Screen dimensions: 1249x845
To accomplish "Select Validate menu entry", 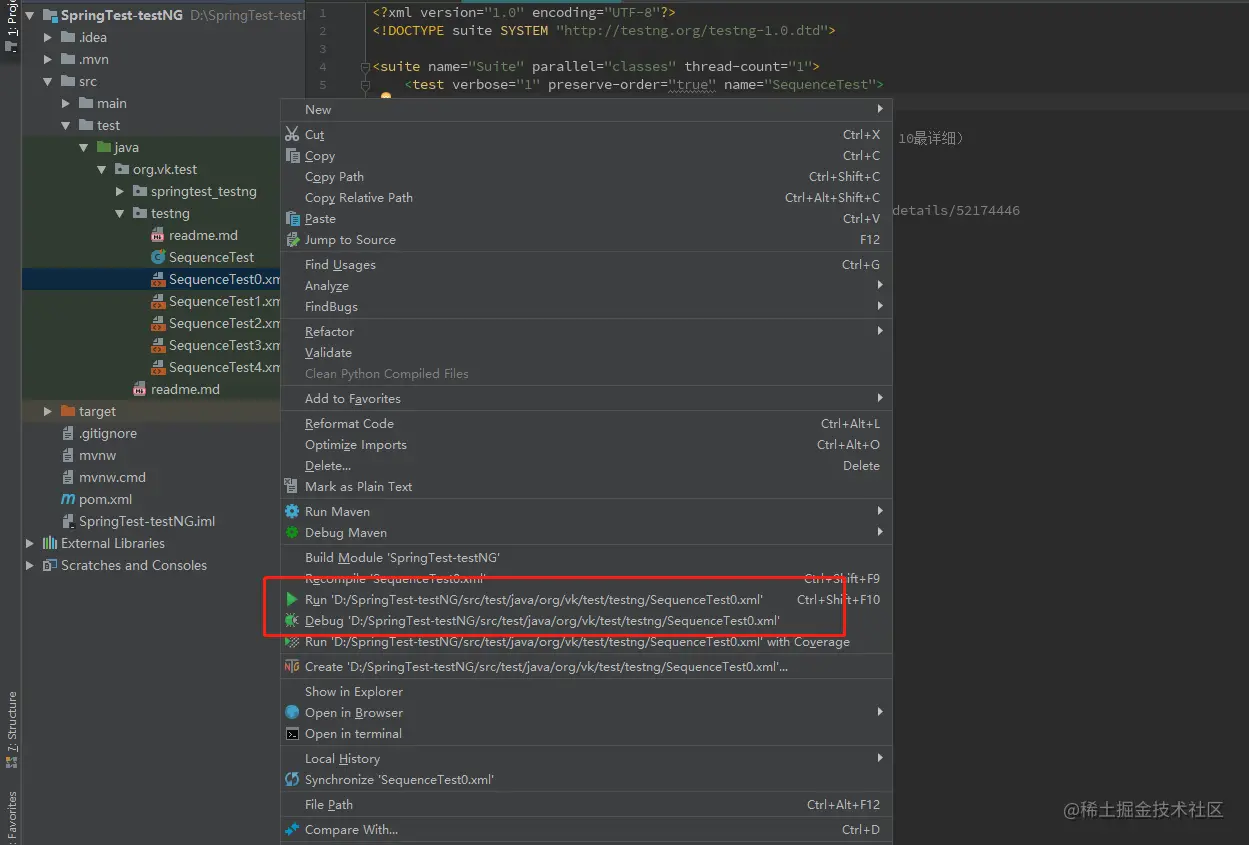I will (x=586, y=352).
